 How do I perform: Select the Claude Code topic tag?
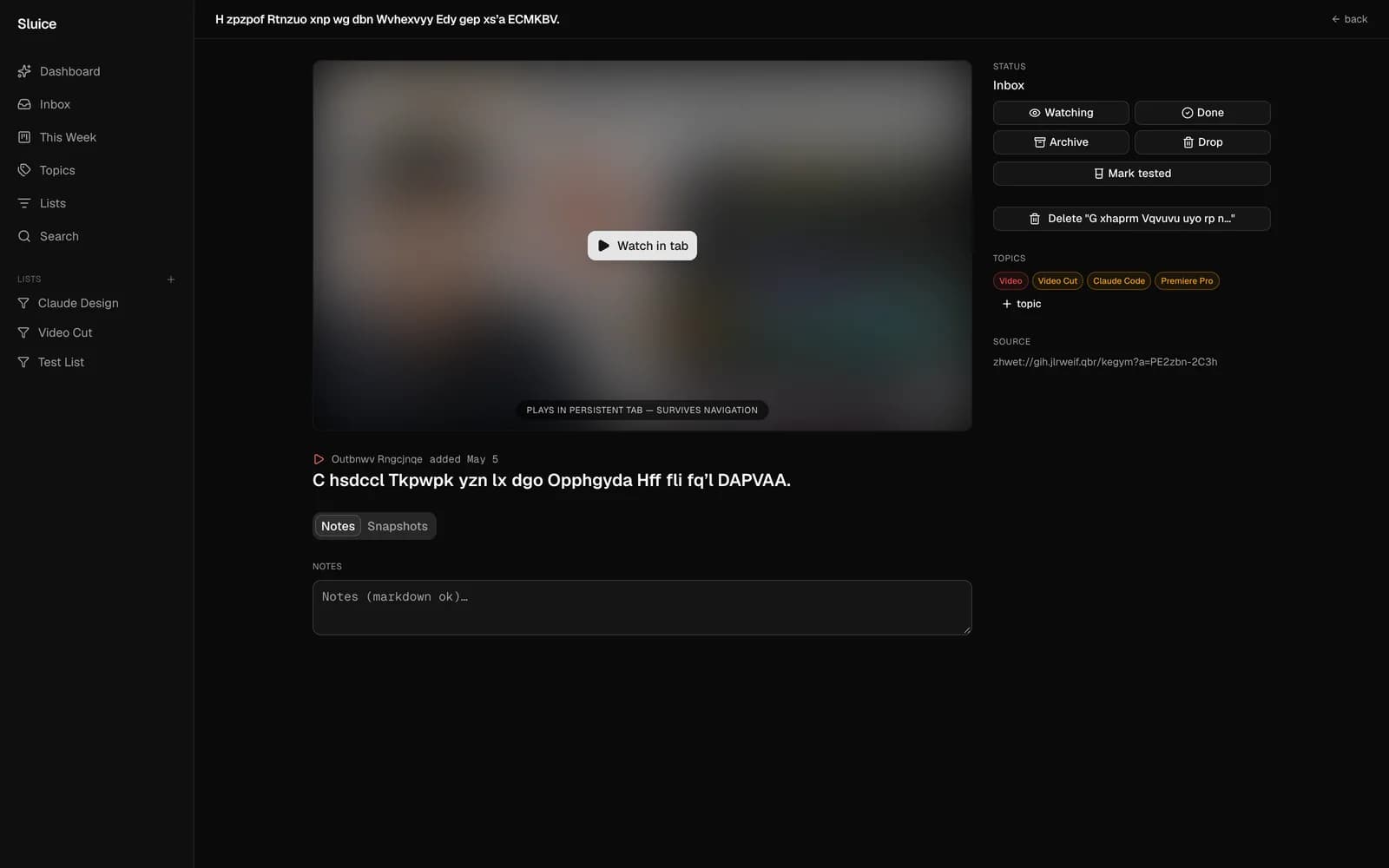coord(1119,281)
